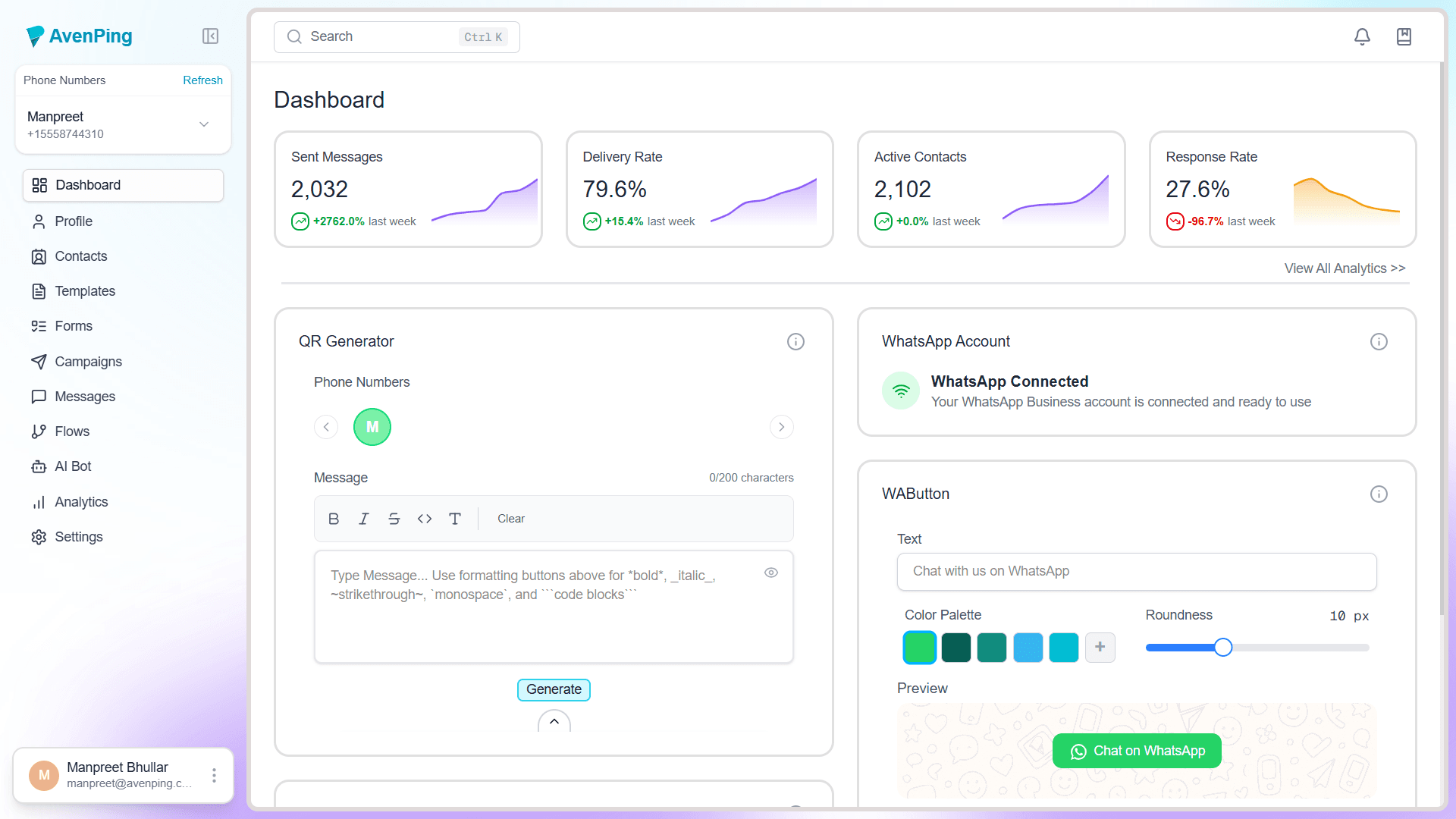Pick the dark green color swatch
Image resolution: width=1456 pixels, height=819 pixels.
click(x=955, y=648)
